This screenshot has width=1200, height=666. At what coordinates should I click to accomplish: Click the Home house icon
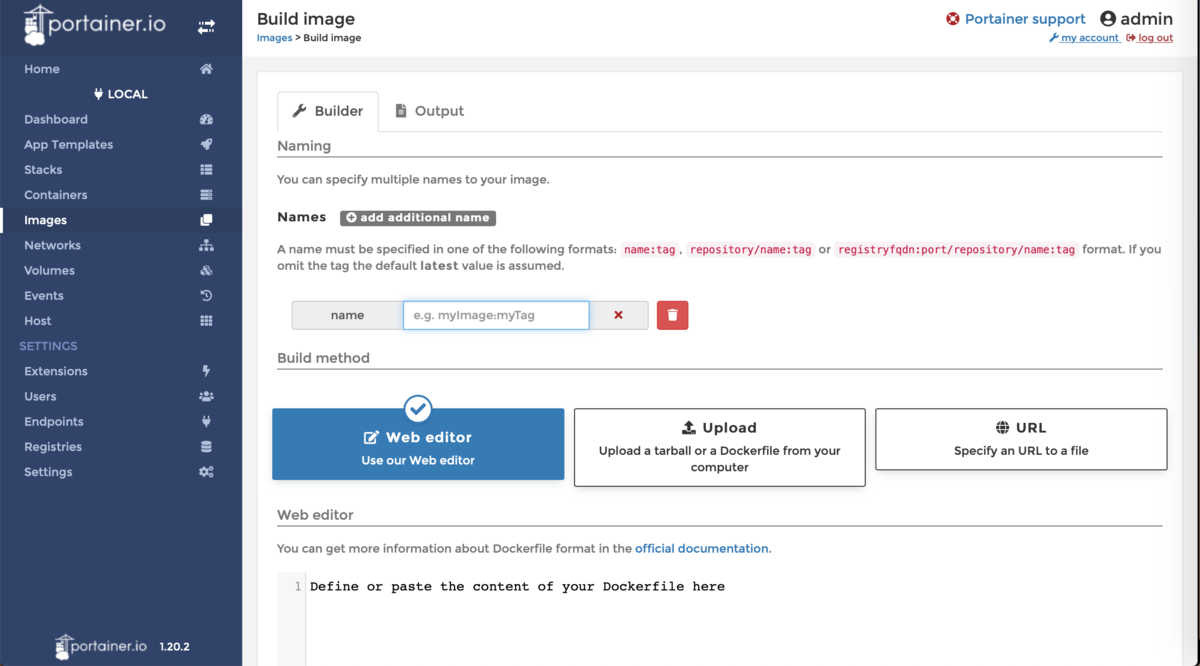(x=206, y=69)
